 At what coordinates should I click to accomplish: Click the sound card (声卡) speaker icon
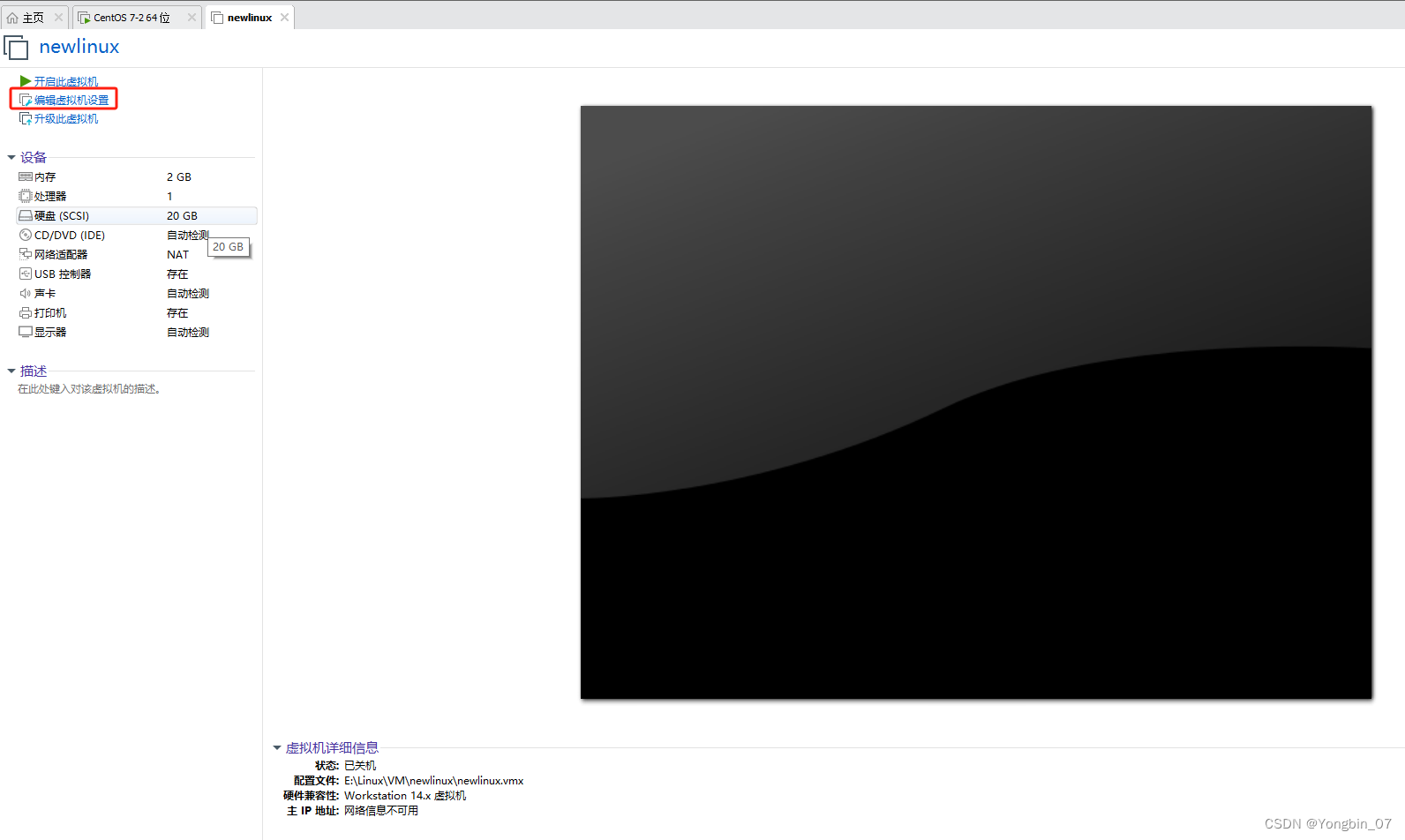point(26,294)
